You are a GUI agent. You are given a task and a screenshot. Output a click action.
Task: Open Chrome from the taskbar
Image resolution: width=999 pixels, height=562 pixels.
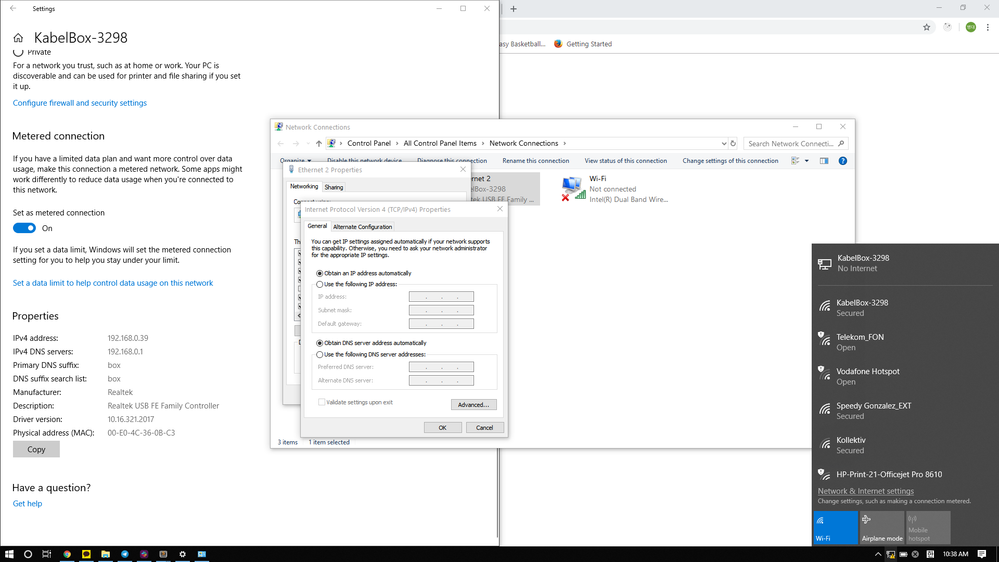(67, 554)
